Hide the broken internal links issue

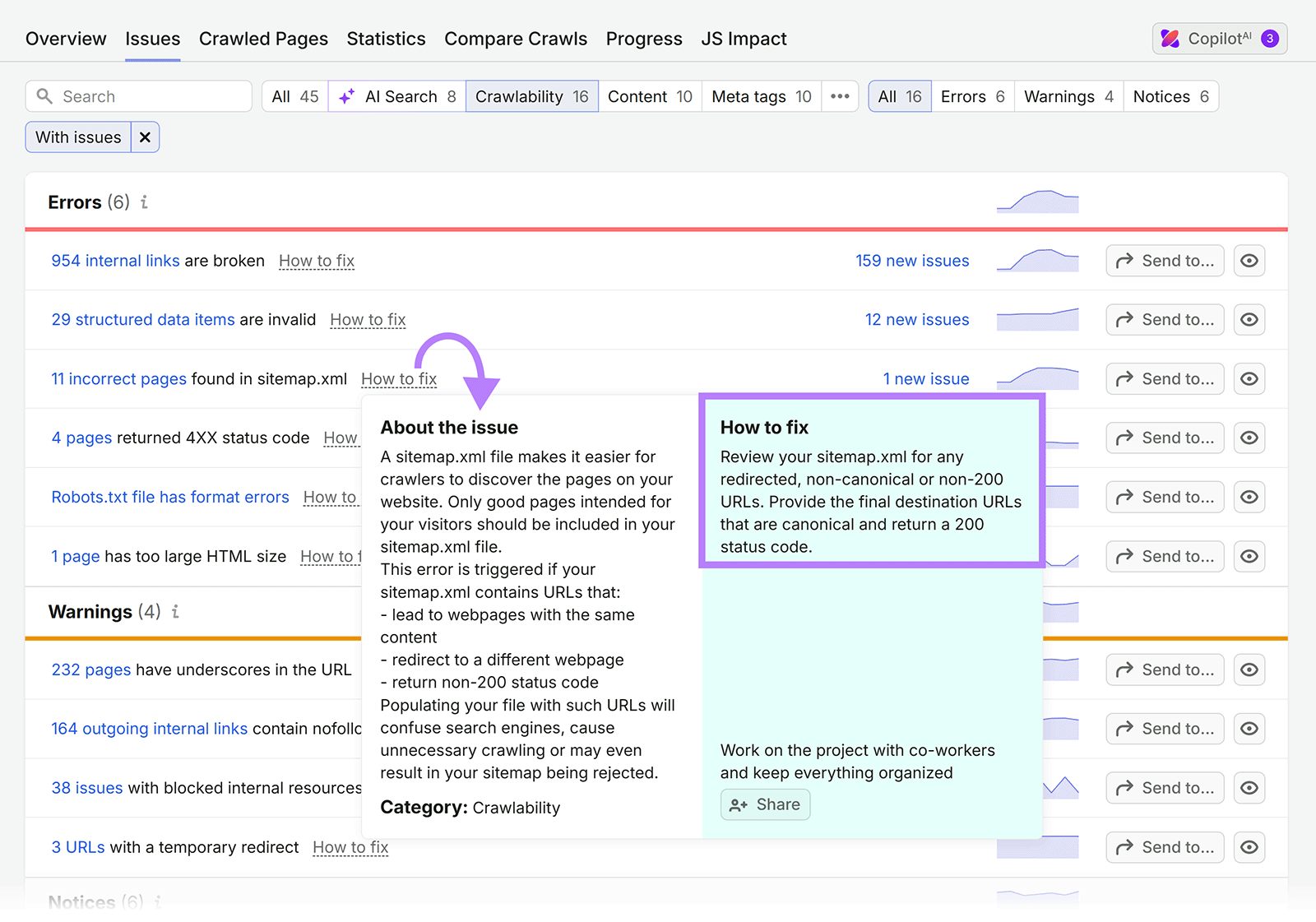[1249, 261]
